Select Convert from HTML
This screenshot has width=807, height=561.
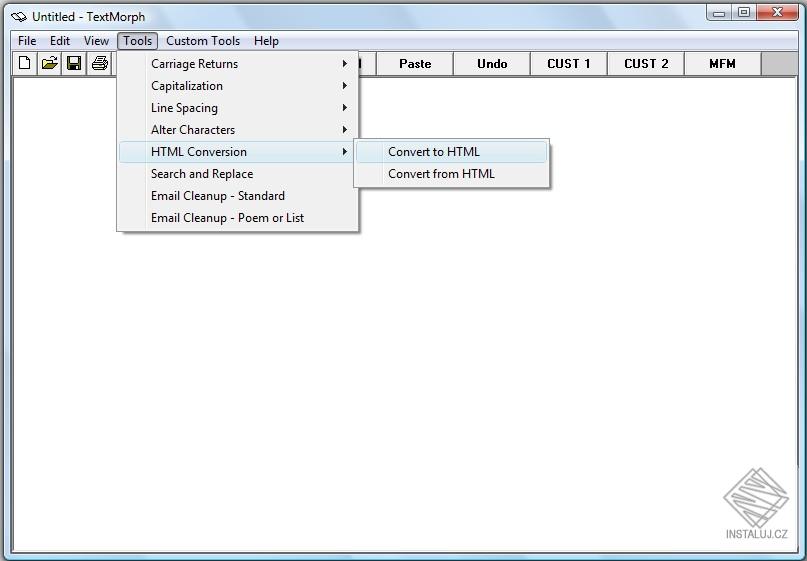pyautogui.click(x=451, y=174)
